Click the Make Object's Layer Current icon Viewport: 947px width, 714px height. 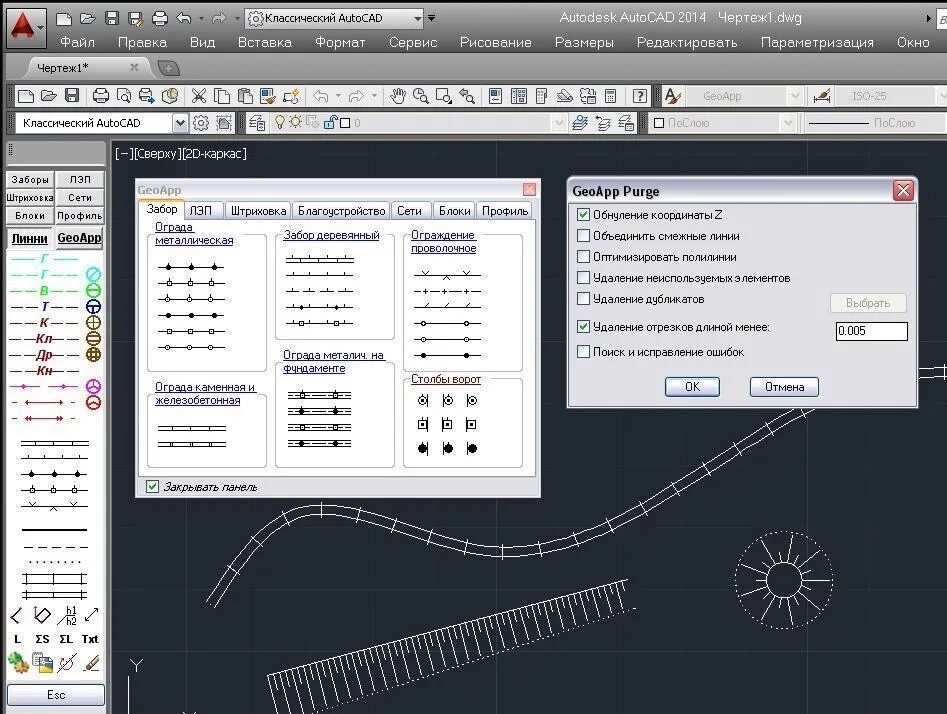(x=580, y=123)
